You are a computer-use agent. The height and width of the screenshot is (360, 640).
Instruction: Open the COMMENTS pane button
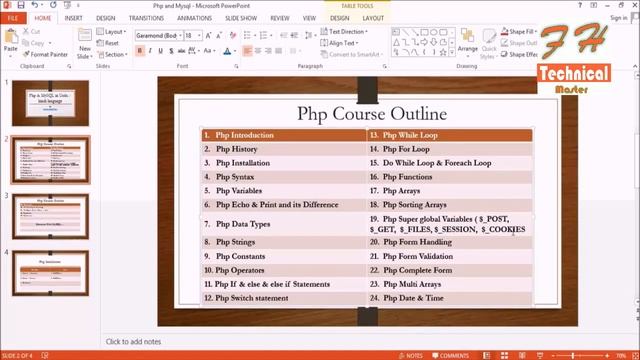click(x=450, y=356)
